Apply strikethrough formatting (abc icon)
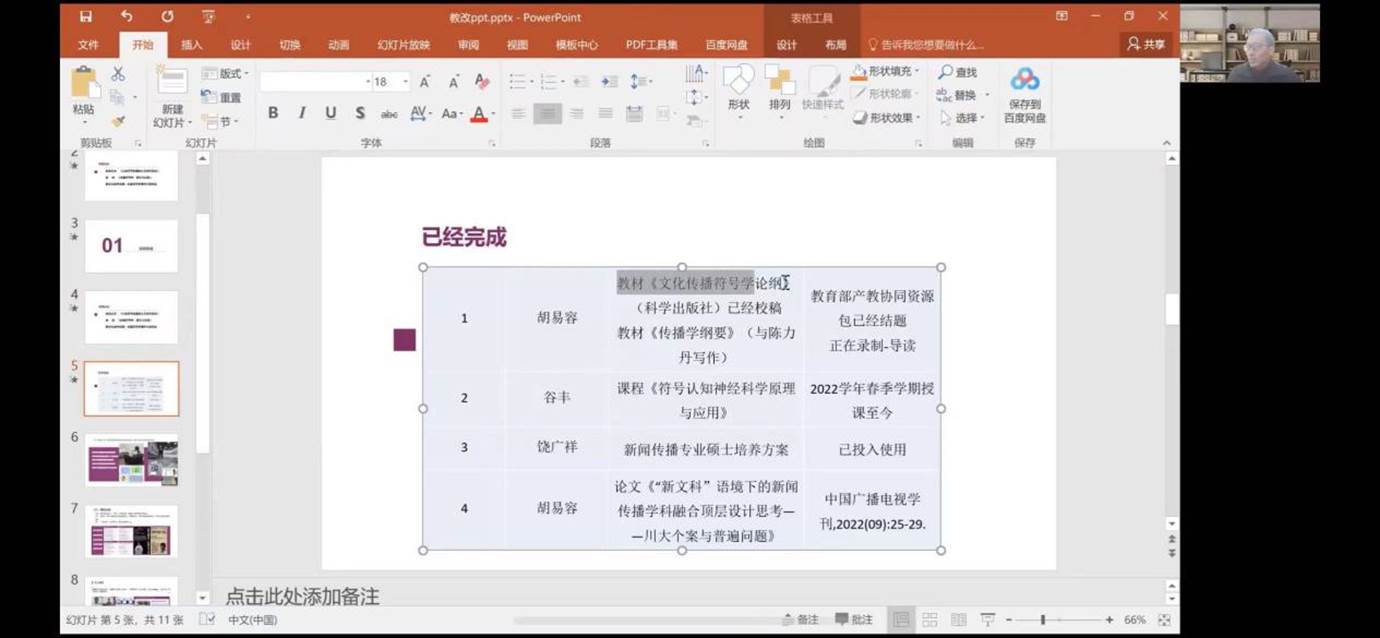Viewport: 1380px width, 638px height. (389, 113)
